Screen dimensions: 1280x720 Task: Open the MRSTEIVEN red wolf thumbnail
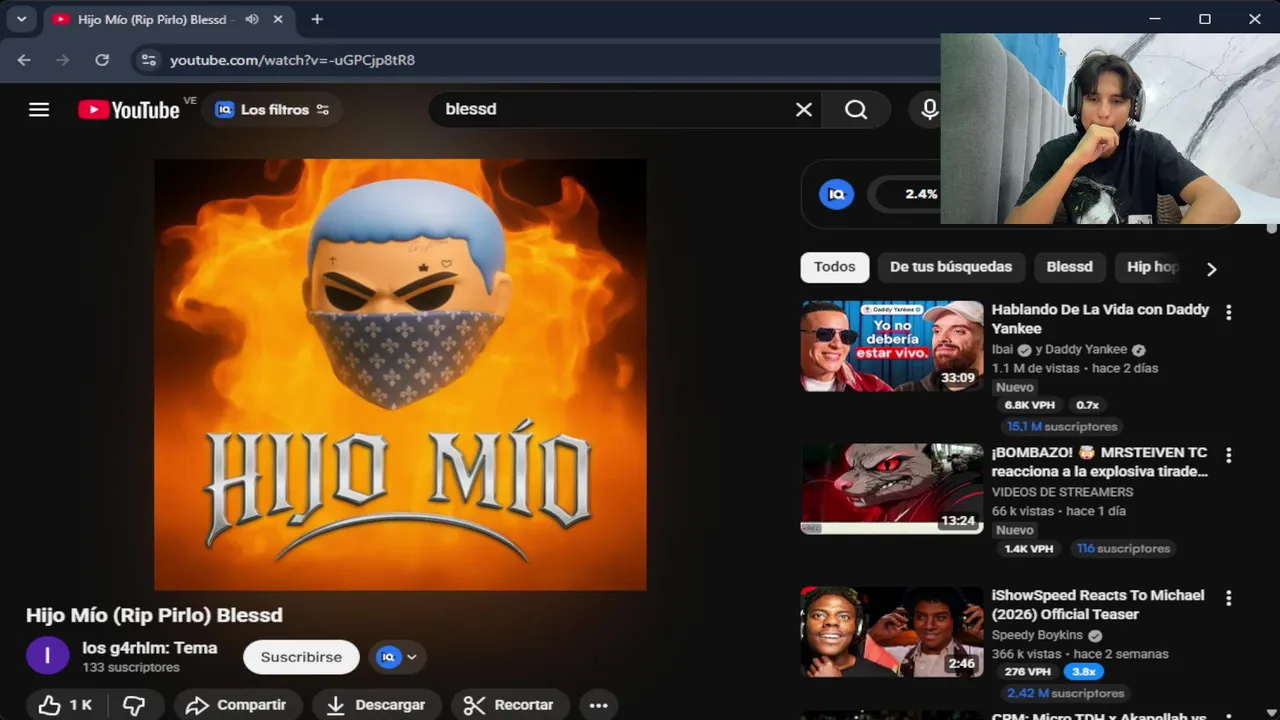point(892,489)
